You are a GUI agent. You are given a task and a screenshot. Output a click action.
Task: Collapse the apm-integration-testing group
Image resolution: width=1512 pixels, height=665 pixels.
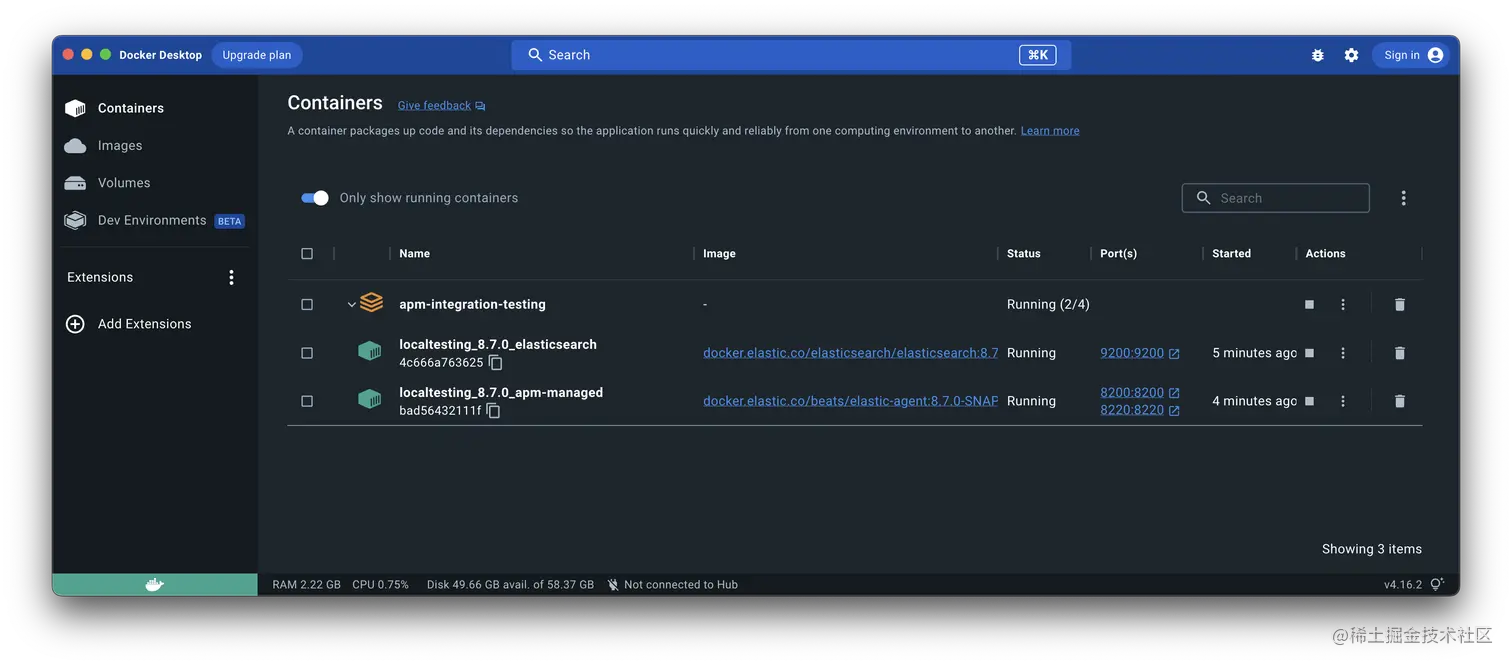pyautogui.click(x=351, y=304)
